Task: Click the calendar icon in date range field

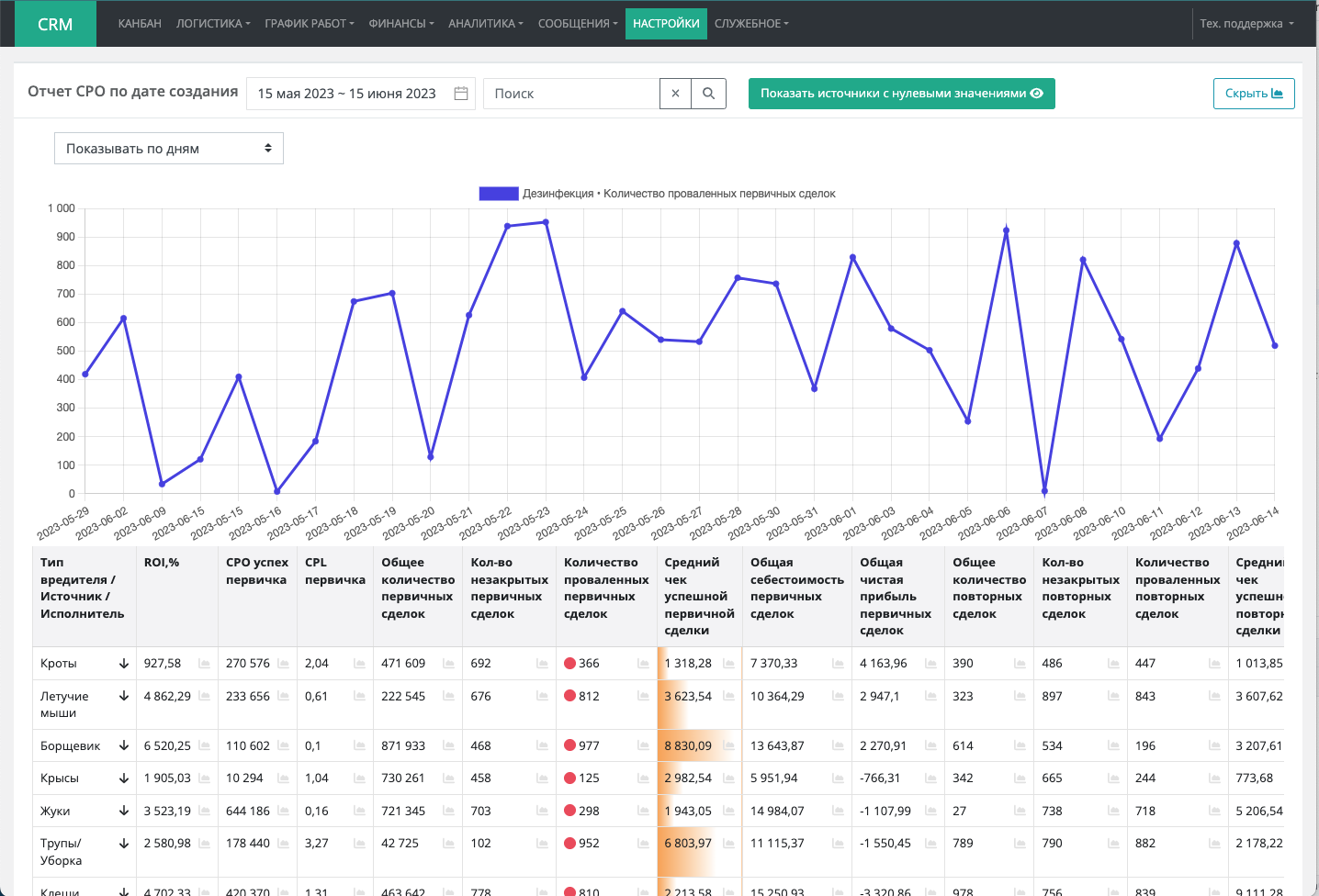Action: coord(461,94)
